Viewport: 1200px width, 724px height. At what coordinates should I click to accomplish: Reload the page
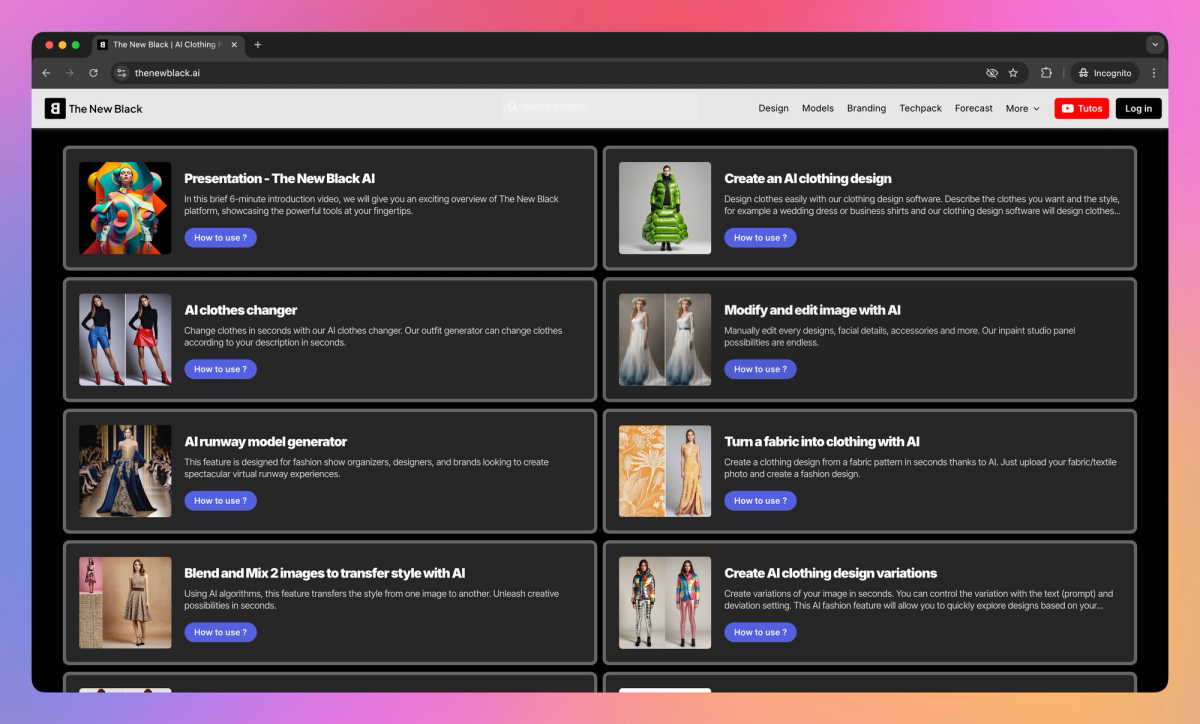click(93, 73)
